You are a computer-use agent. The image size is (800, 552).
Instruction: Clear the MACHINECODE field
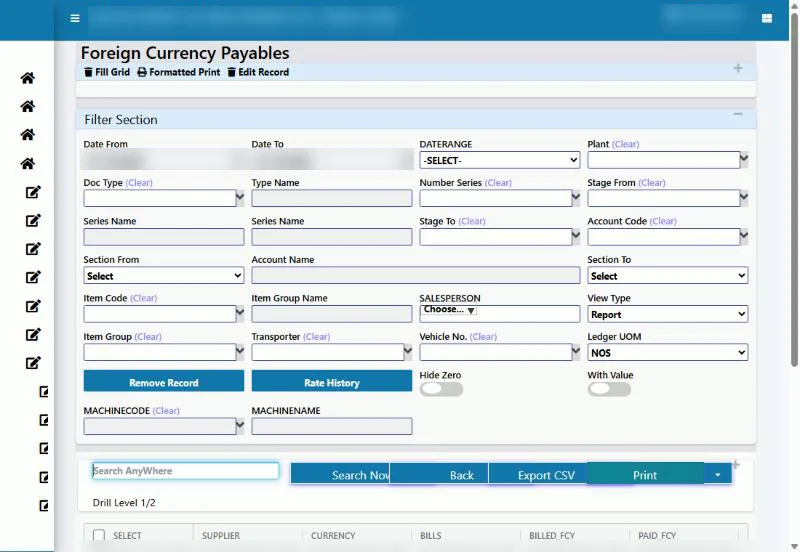[x=166, y=411]
